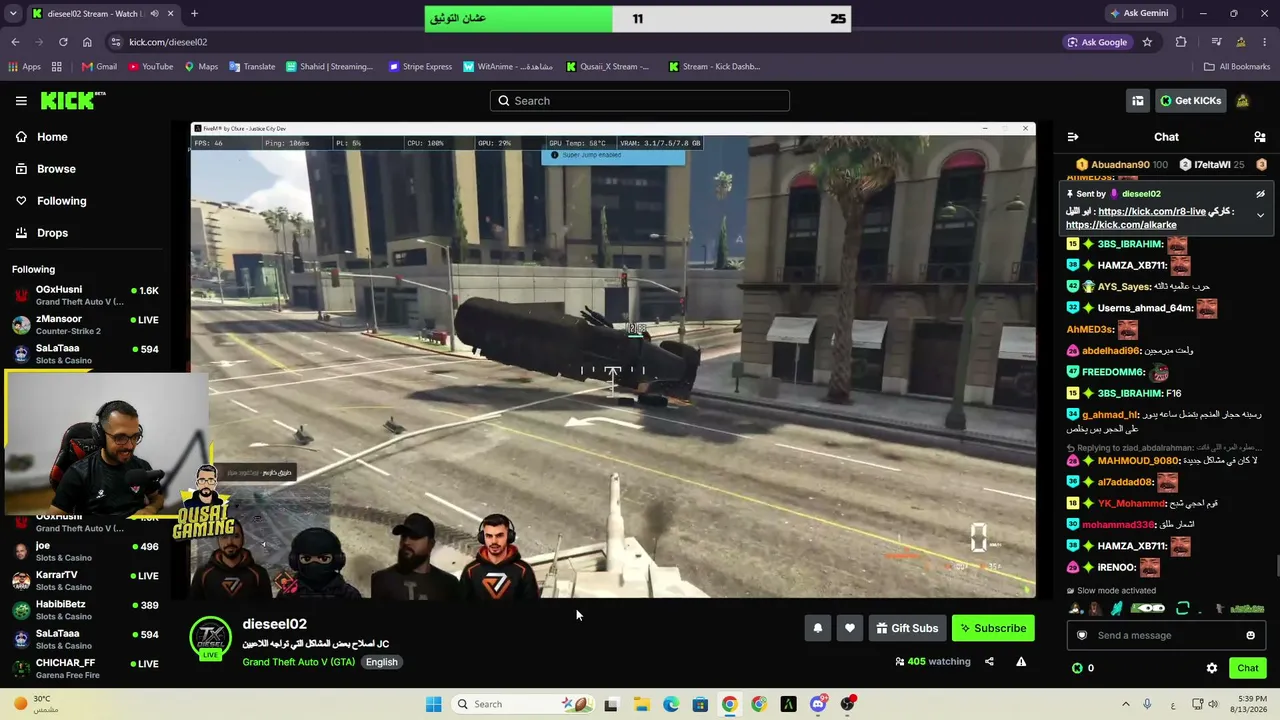
Task: Click the browser home button
Action: [87, 42]
